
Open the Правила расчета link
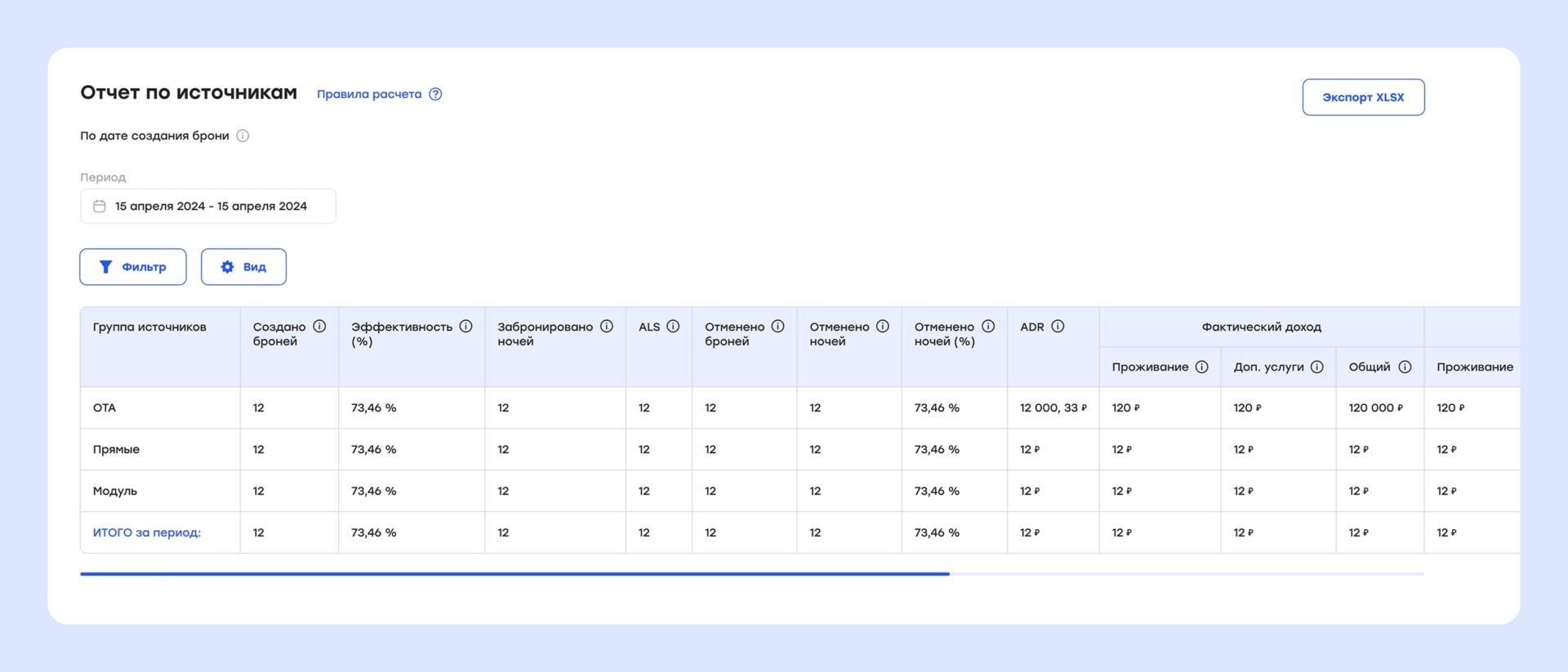click(x=369, y=95)
